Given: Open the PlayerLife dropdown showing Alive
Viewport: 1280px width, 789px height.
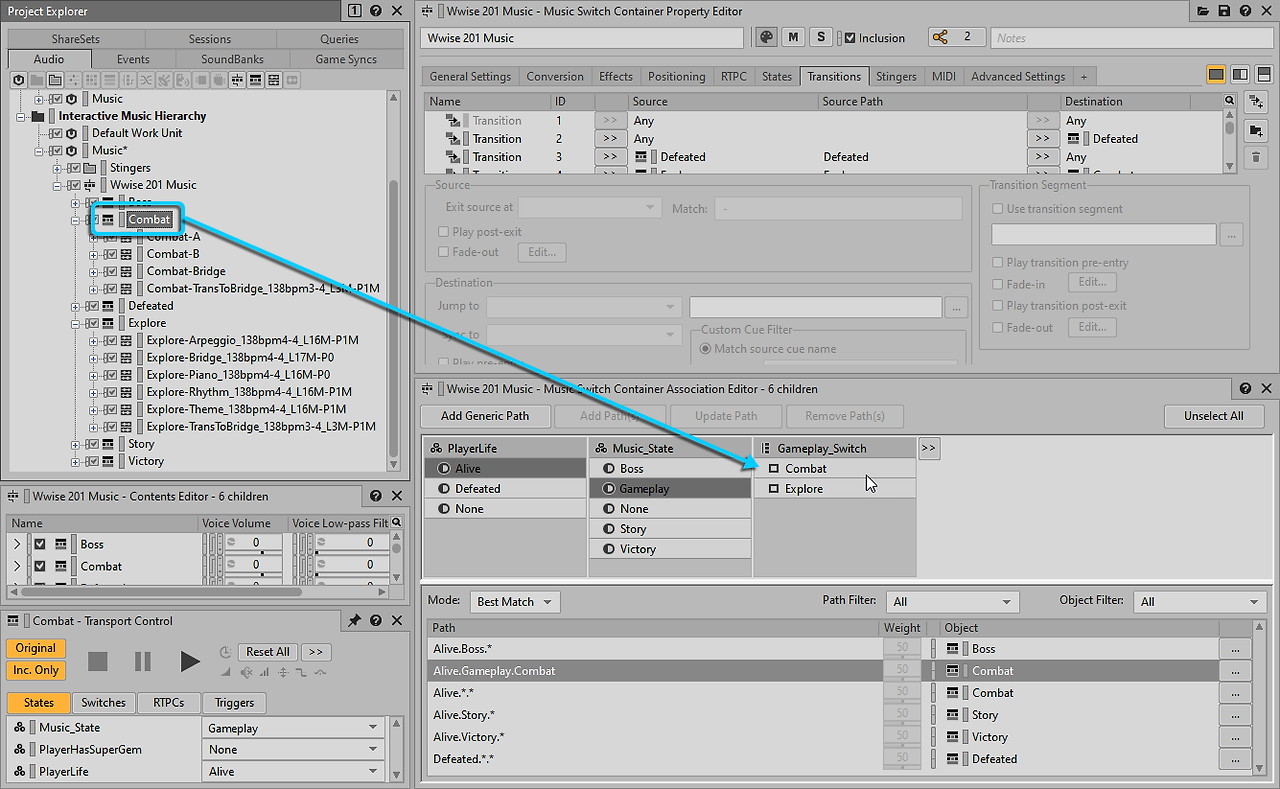Looking at the screenshot, I should [293, 772].
